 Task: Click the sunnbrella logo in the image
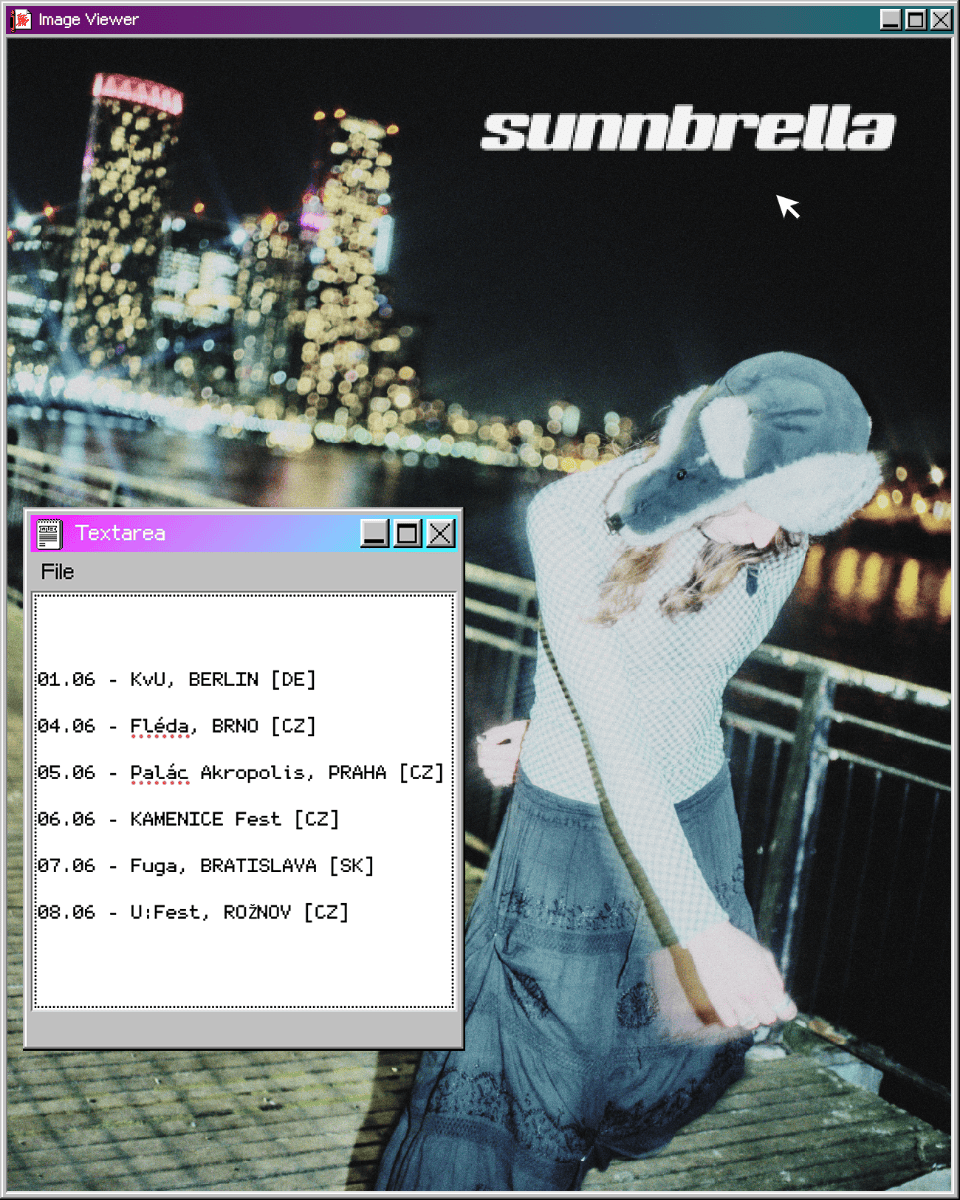click(x=687, y=131)
